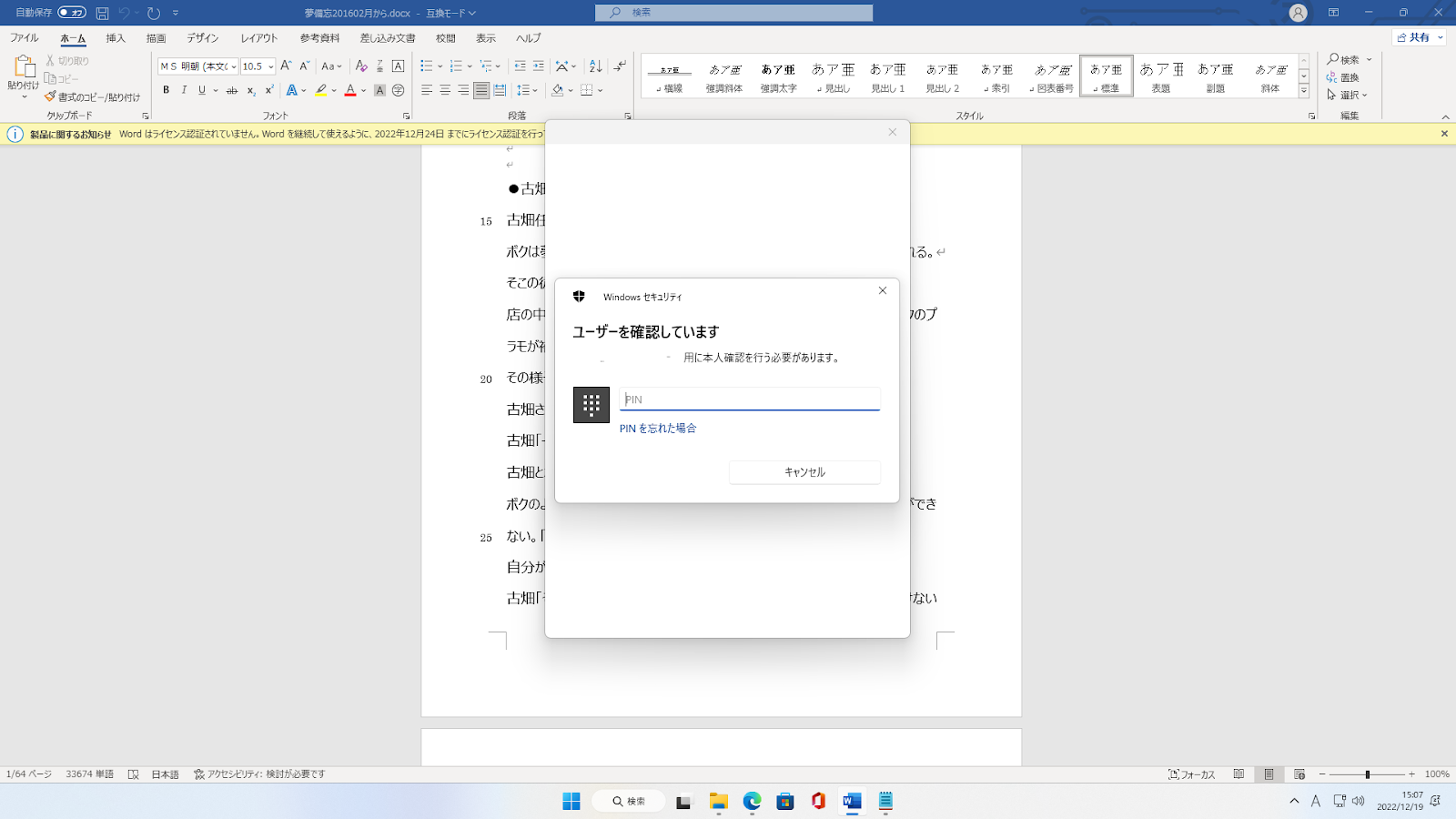Open File Explorer from taskbar
This screenshot has height=819, width=1456.
tap(719, 801)
